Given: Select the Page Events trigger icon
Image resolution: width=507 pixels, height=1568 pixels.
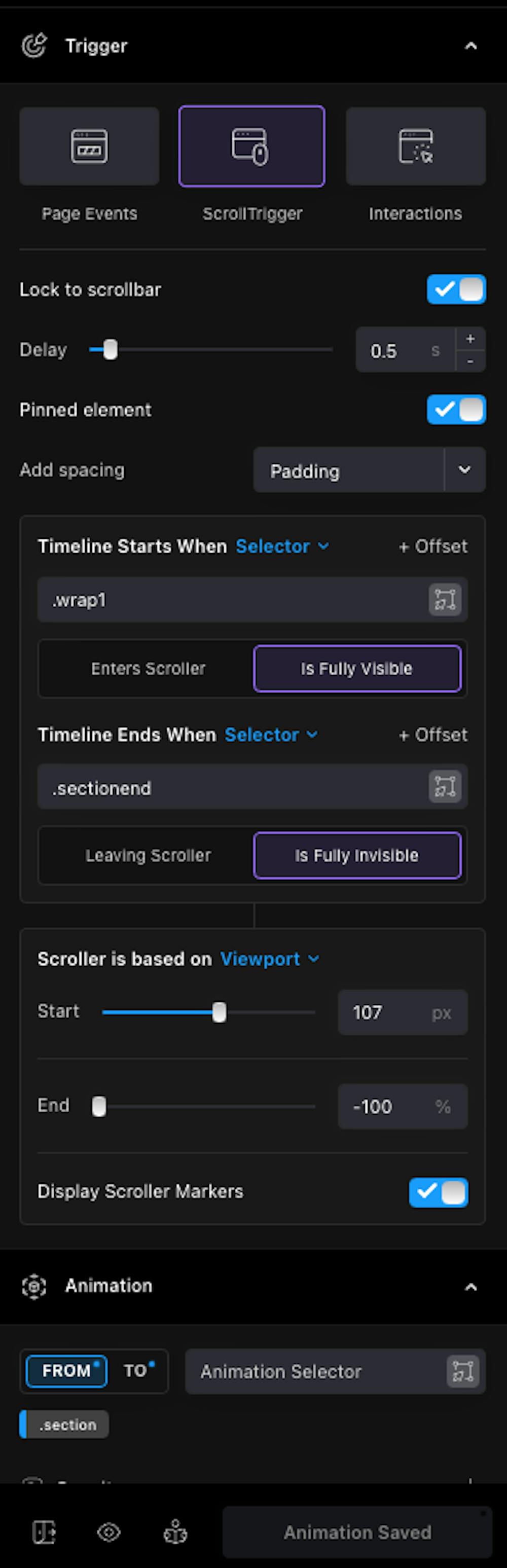Looking at the screenshot, I should click(89, 146).
